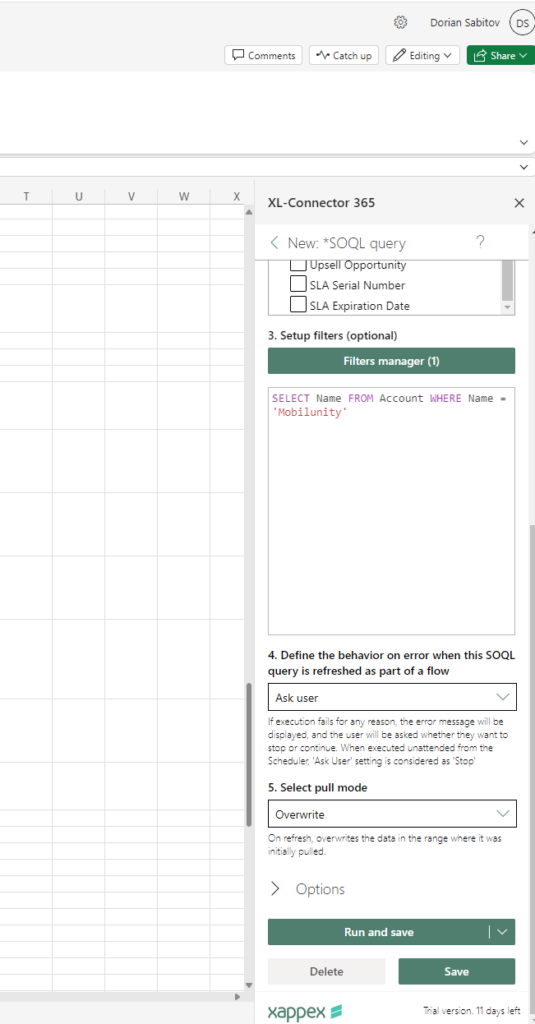
Task: Select column U header
Action: click(78, 196)
